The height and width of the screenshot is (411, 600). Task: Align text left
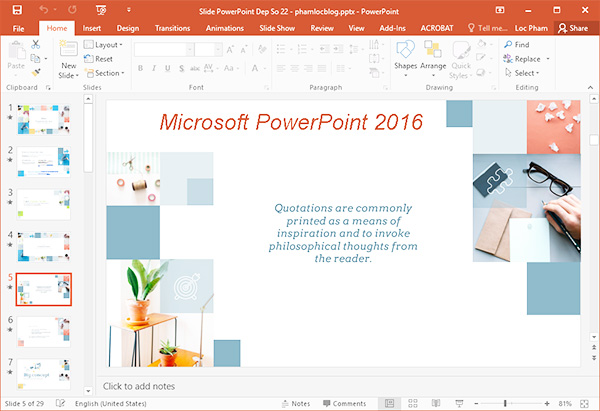(x=281, y=68)
